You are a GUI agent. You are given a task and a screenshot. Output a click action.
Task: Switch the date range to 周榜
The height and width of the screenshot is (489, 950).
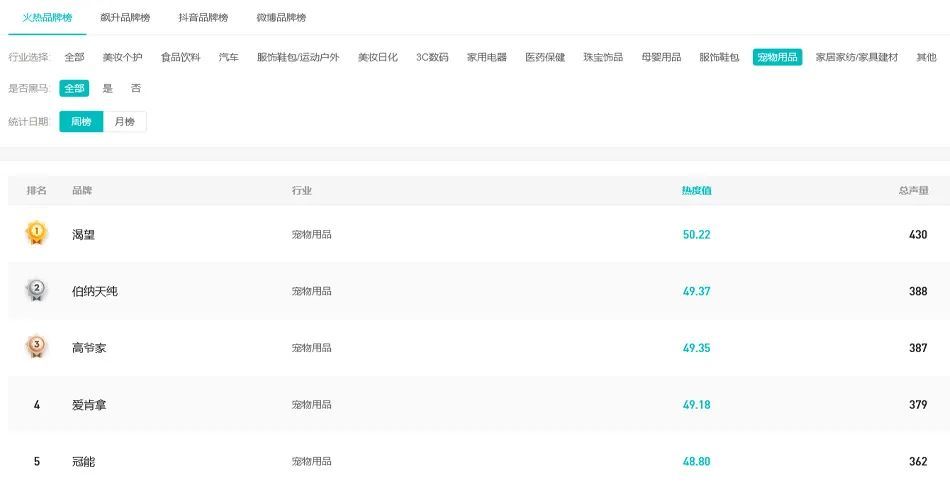tap(81, 122)
